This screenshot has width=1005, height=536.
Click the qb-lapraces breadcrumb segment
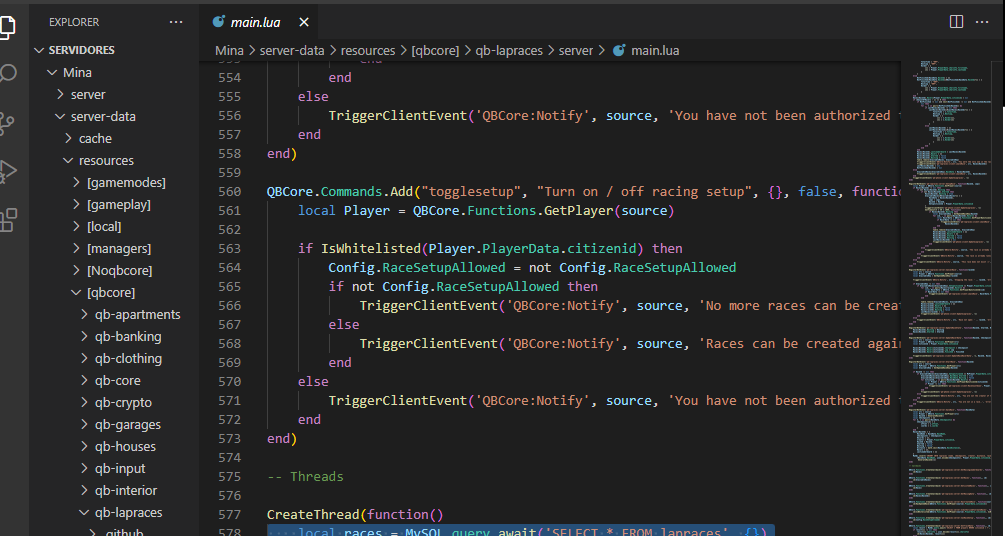click(511, 50)
